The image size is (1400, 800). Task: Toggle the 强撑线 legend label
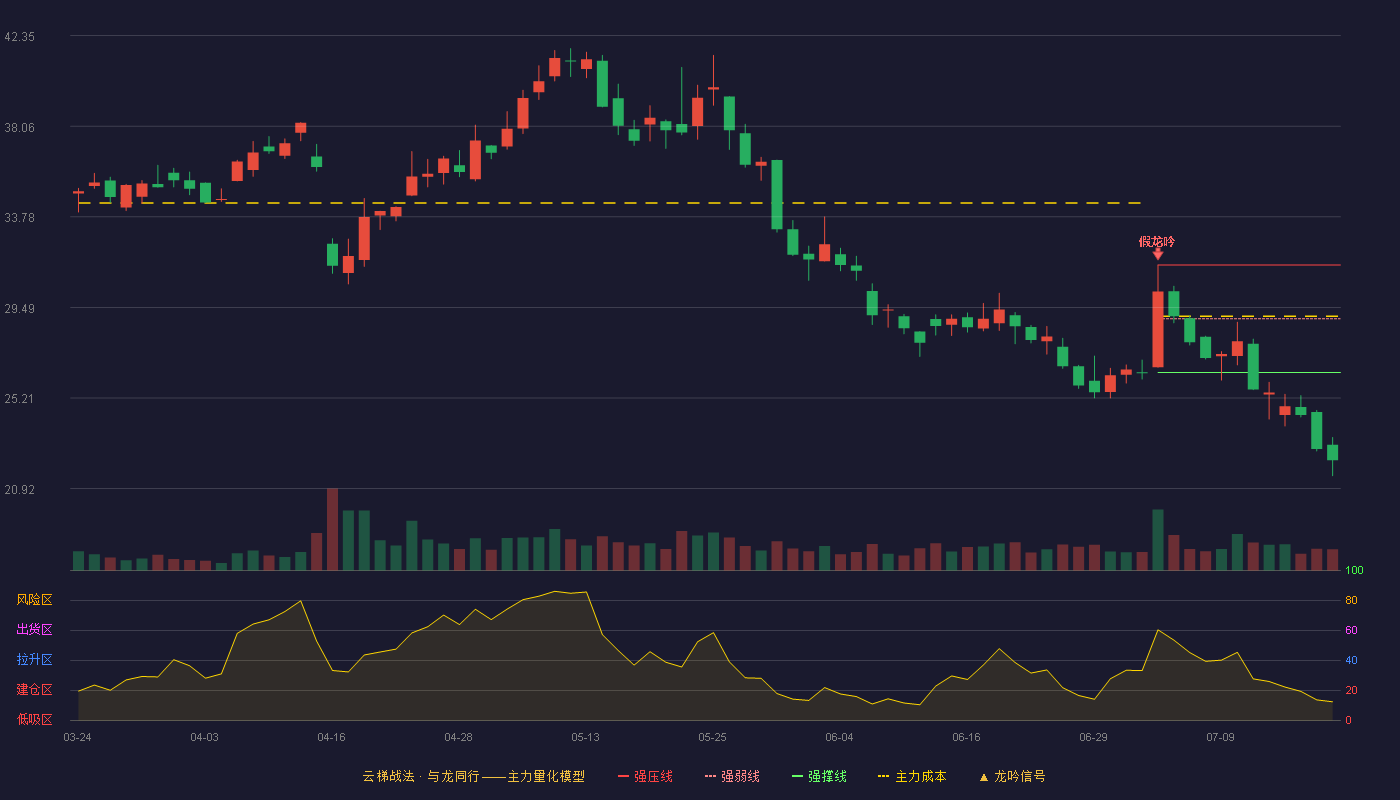tap(827, 776)
